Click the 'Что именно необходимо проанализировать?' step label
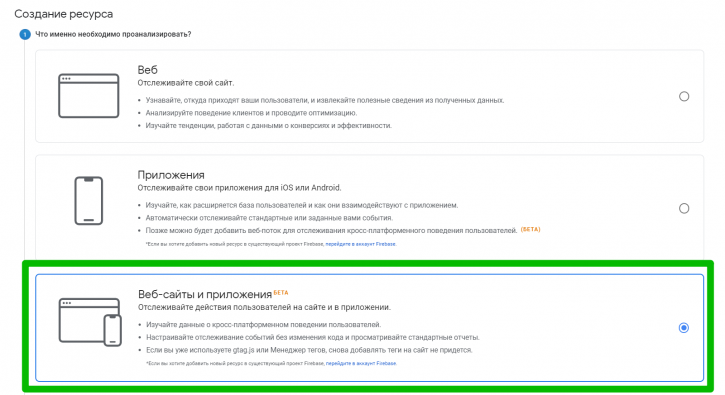This screenshot has width=725, height=395. click(113, 34)
